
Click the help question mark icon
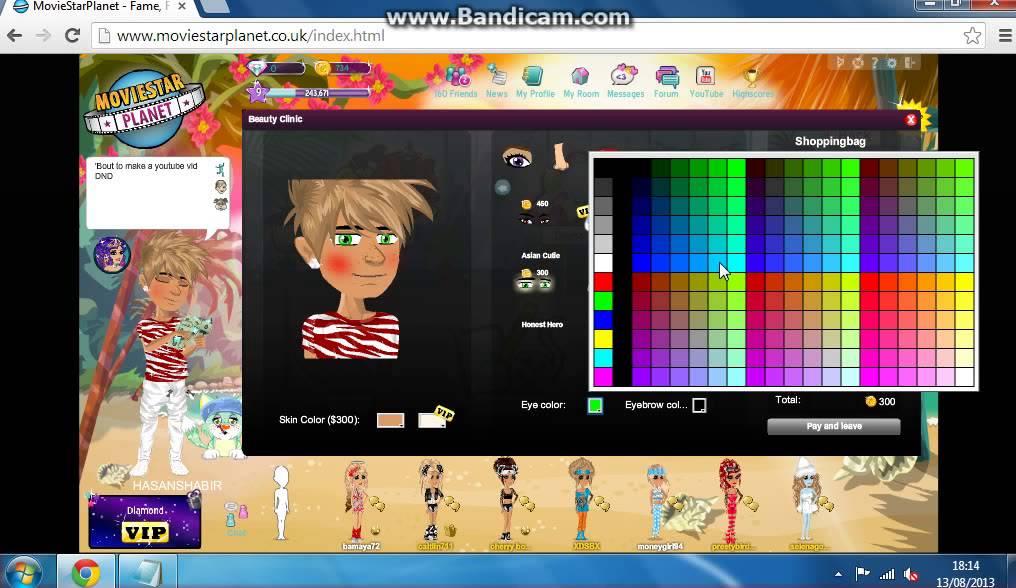[x=875, y=63]
